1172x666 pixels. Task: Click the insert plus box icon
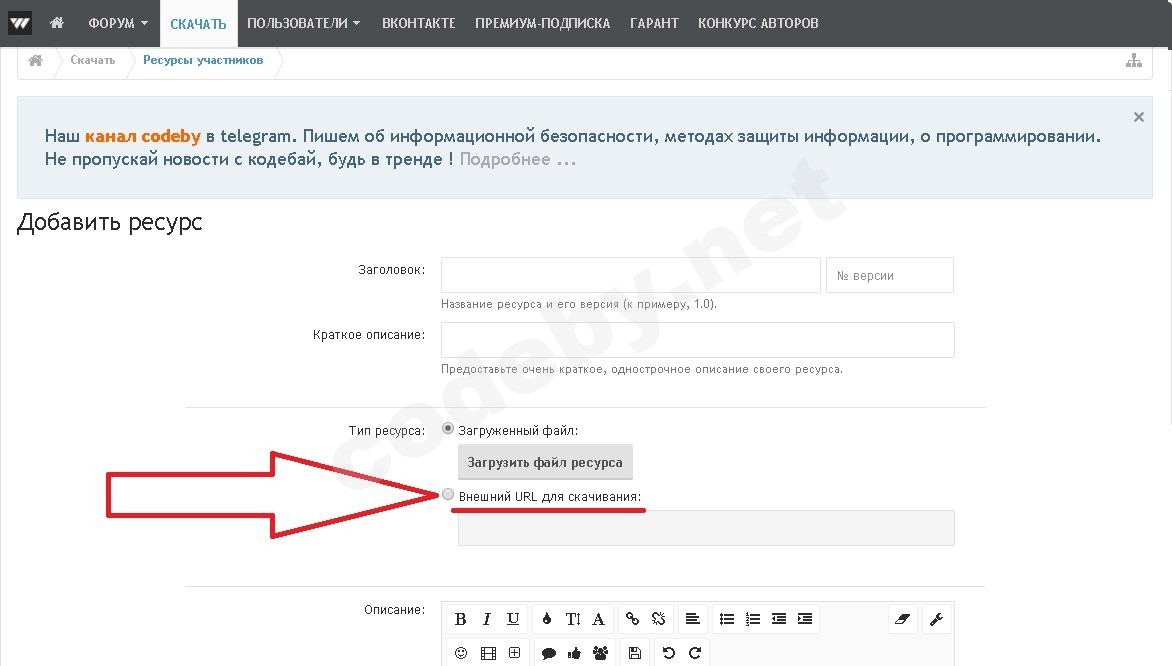[514, 653]
